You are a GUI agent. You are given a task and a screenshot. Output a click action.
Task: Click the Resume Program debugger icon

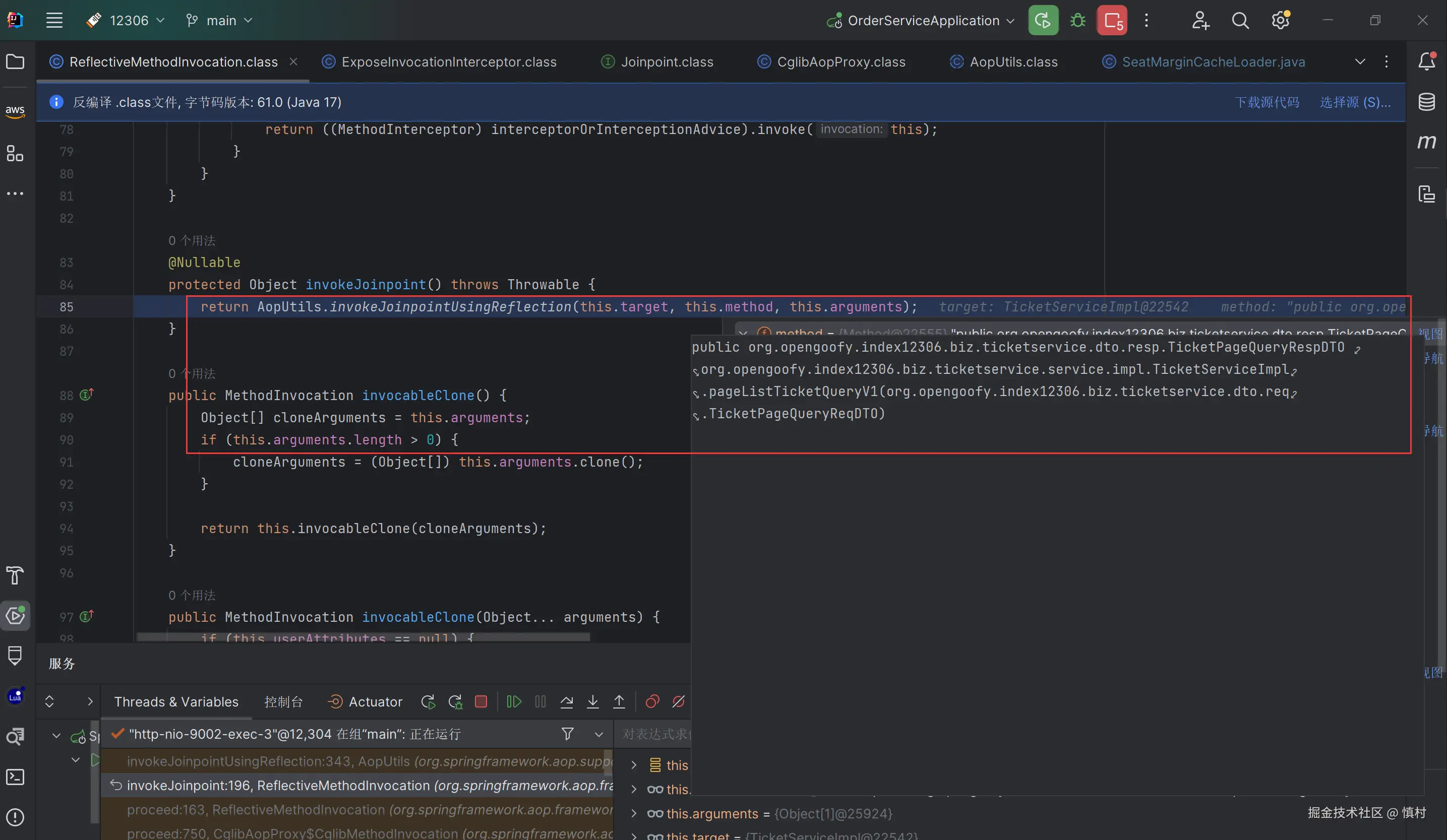point(514,702)
